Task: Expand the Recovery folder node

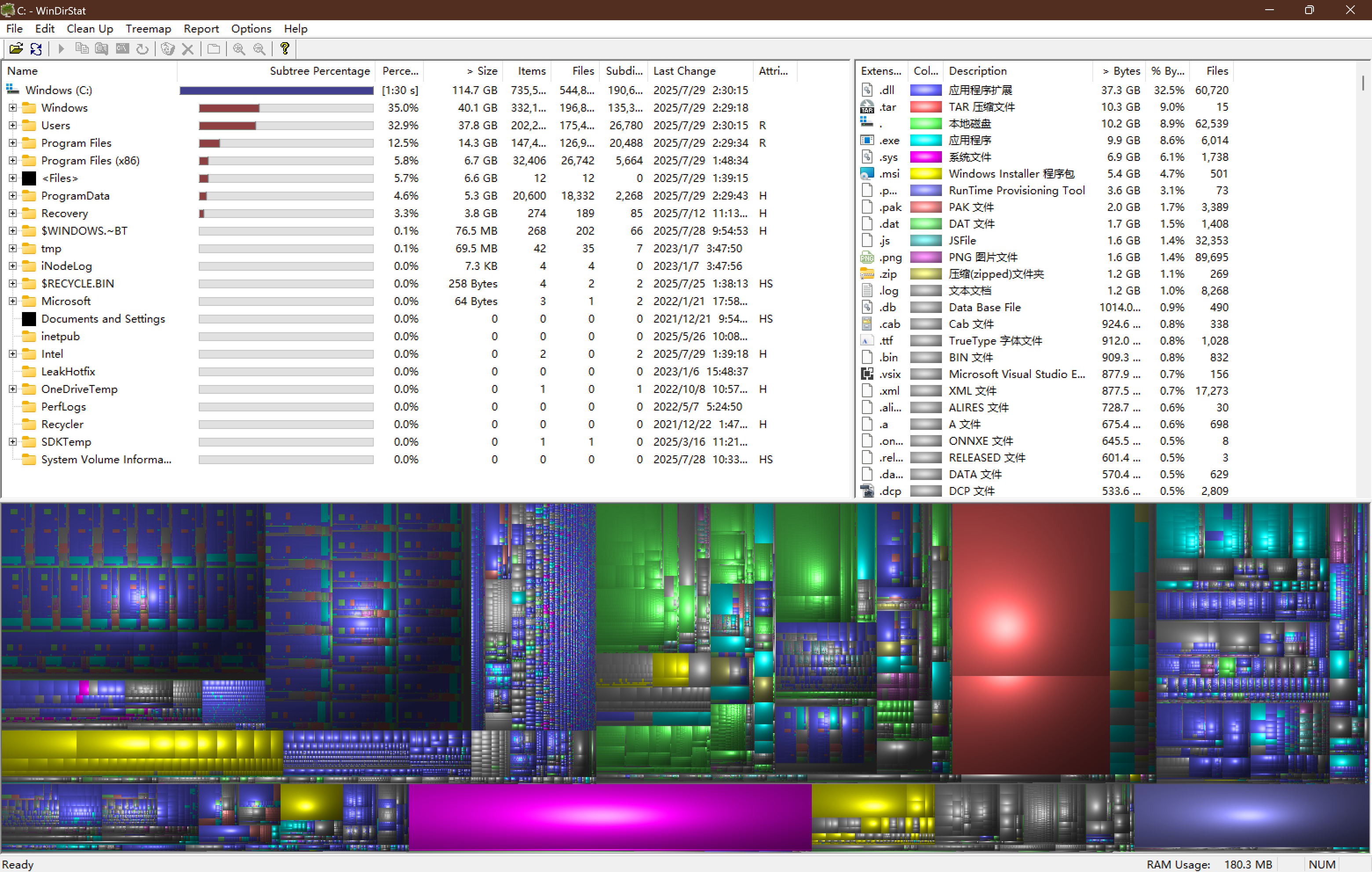Action: click(13, 213)
